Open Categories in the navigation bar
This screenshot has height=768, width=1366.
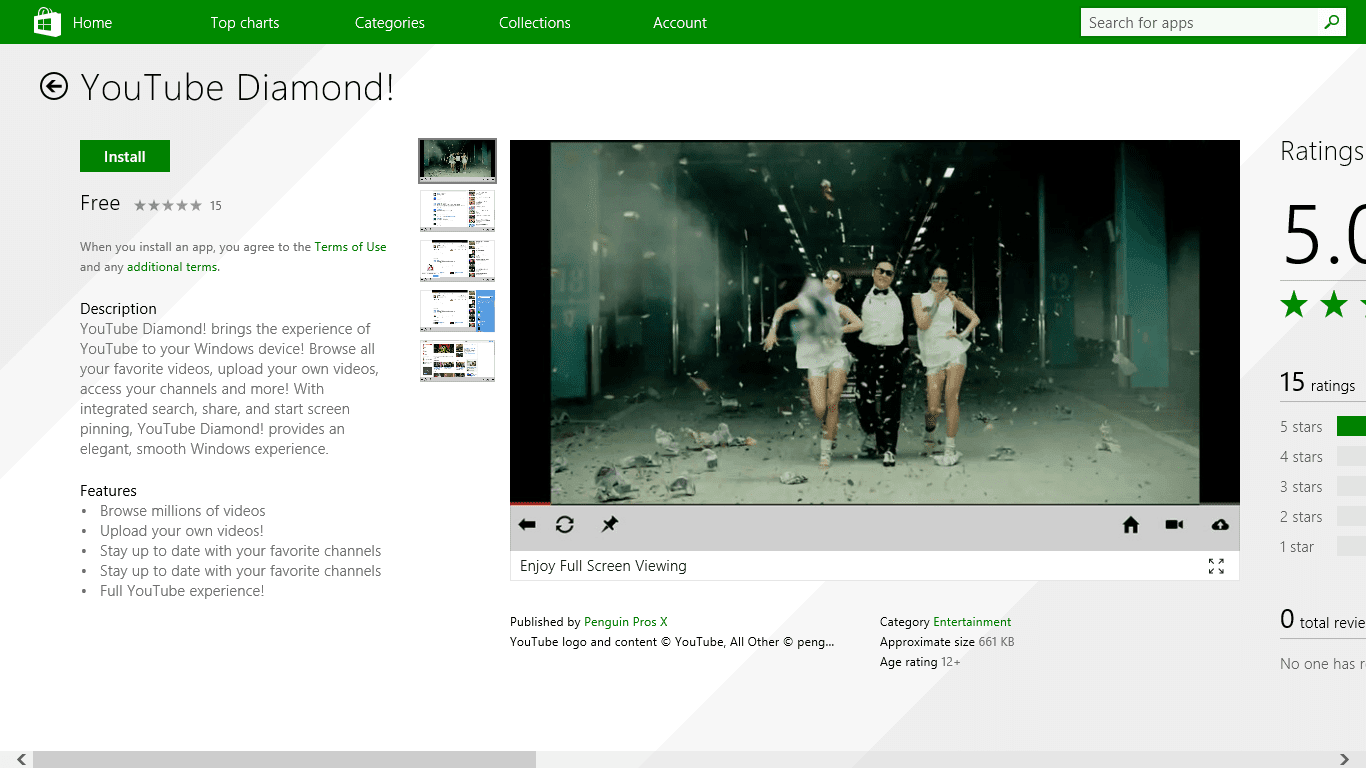(390, 23)
